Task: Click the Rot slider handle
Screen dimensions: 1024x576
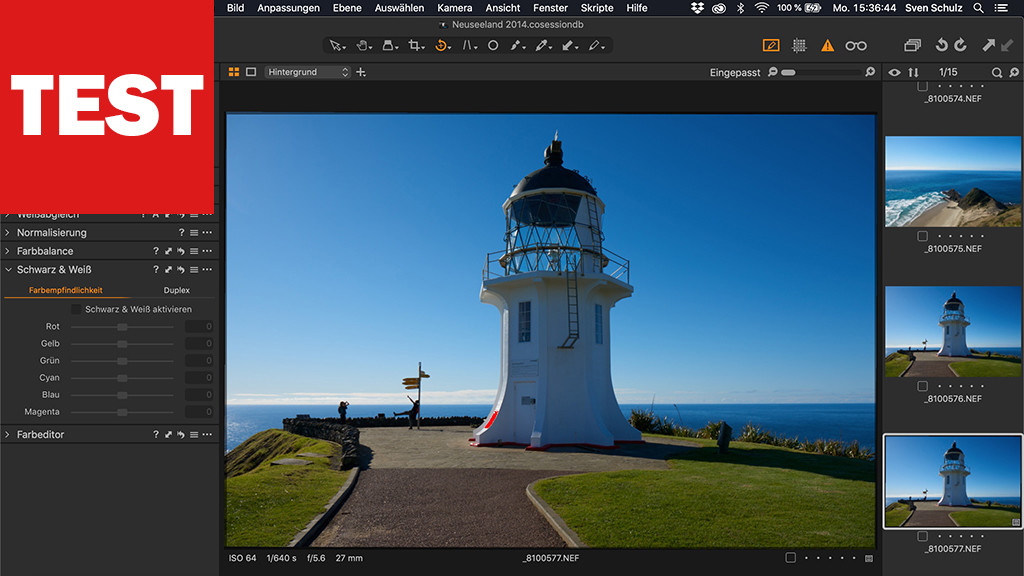Action: click(x=122, y=327)
